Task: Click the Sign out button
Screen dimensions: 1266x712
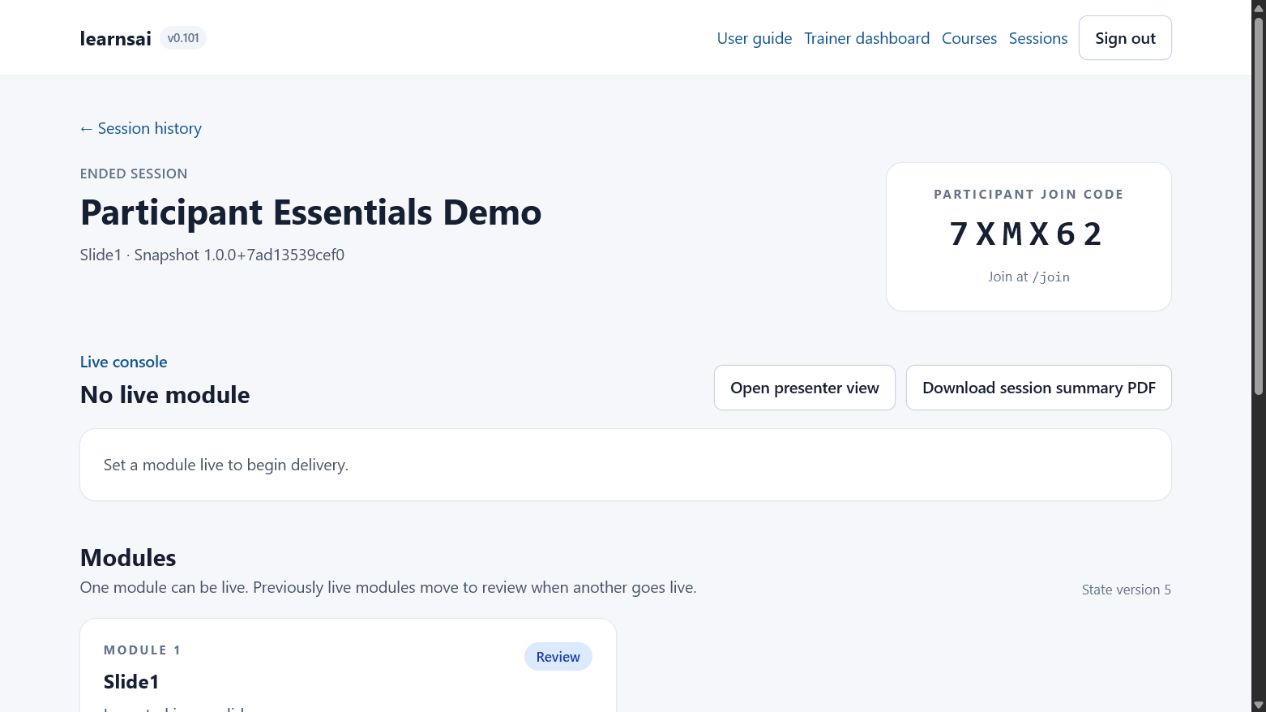Action: pos(1125,38)
